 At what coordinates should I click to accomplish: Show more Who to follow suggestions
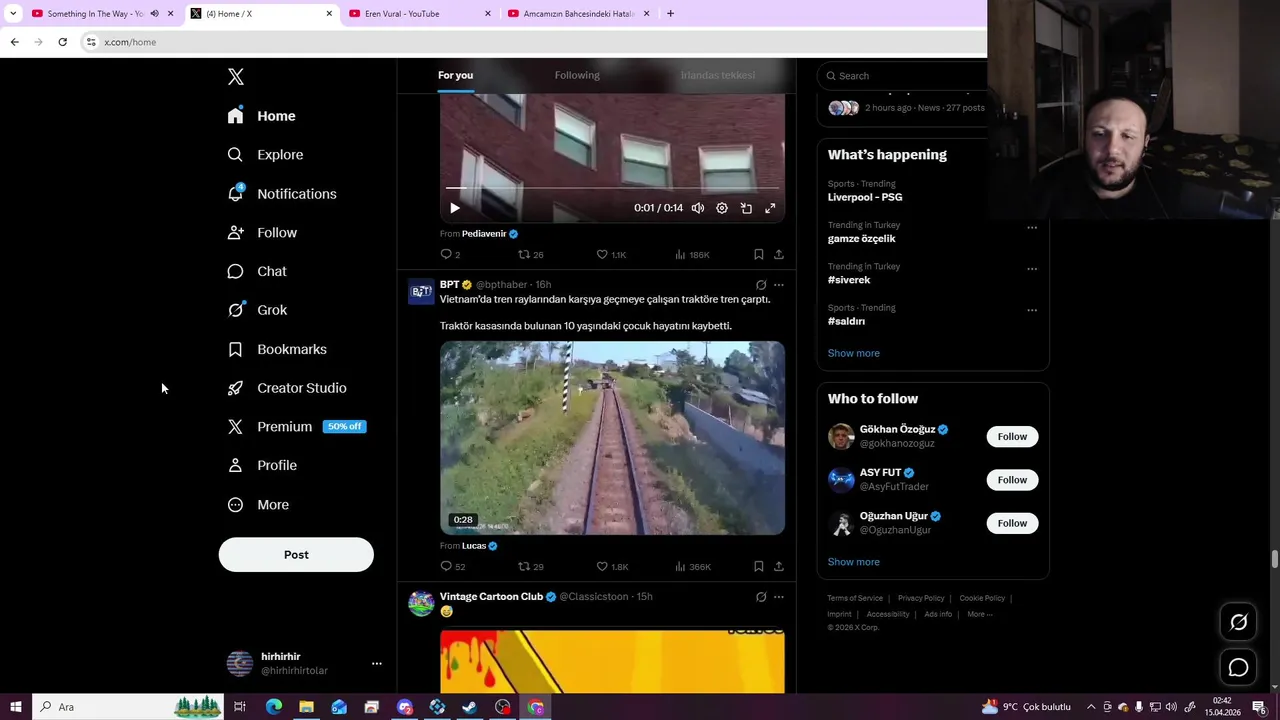click(x=854, y=562)
